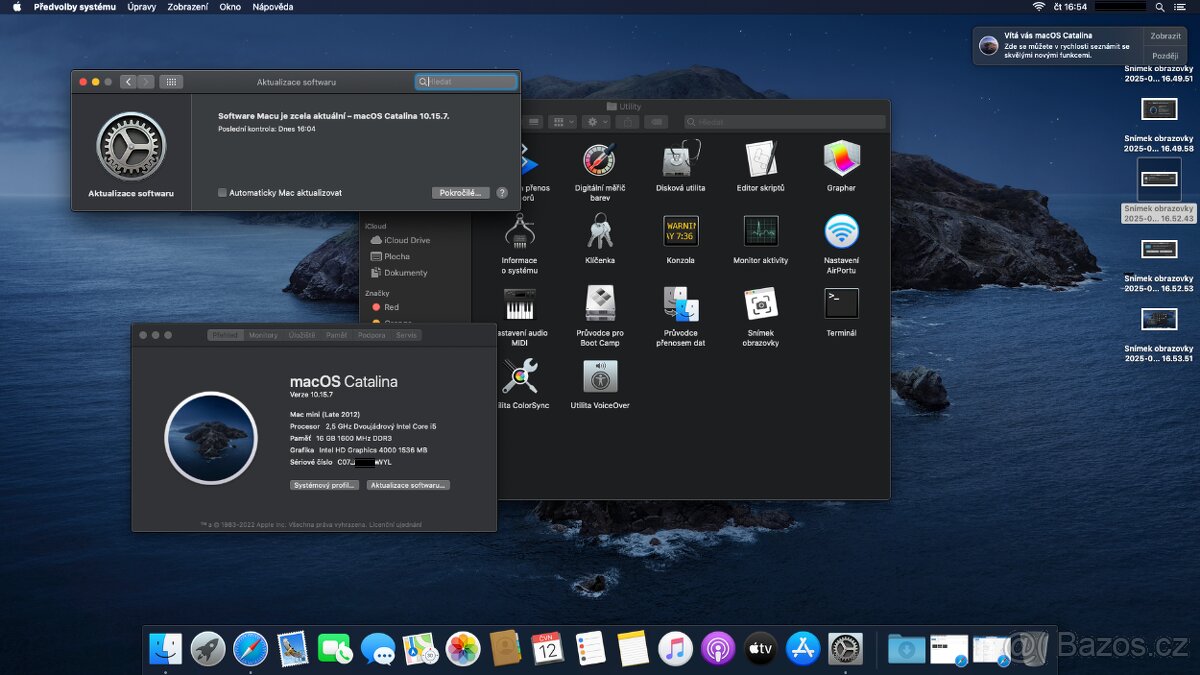Click the tags button in Utility toolbar

tap(656, 122)
